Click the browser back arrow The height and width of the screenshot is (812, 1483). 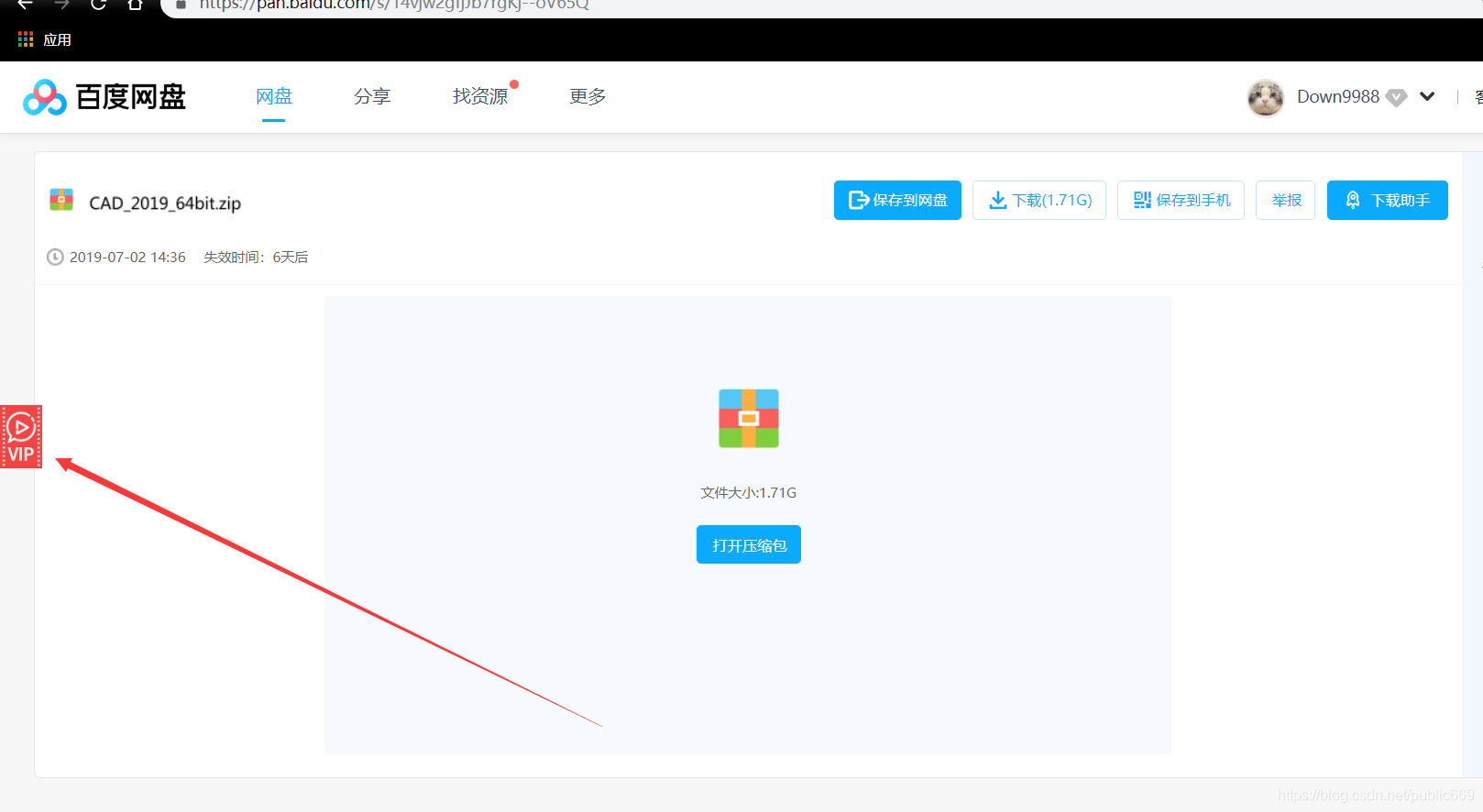pyautogui.click(x=26, y=4)
